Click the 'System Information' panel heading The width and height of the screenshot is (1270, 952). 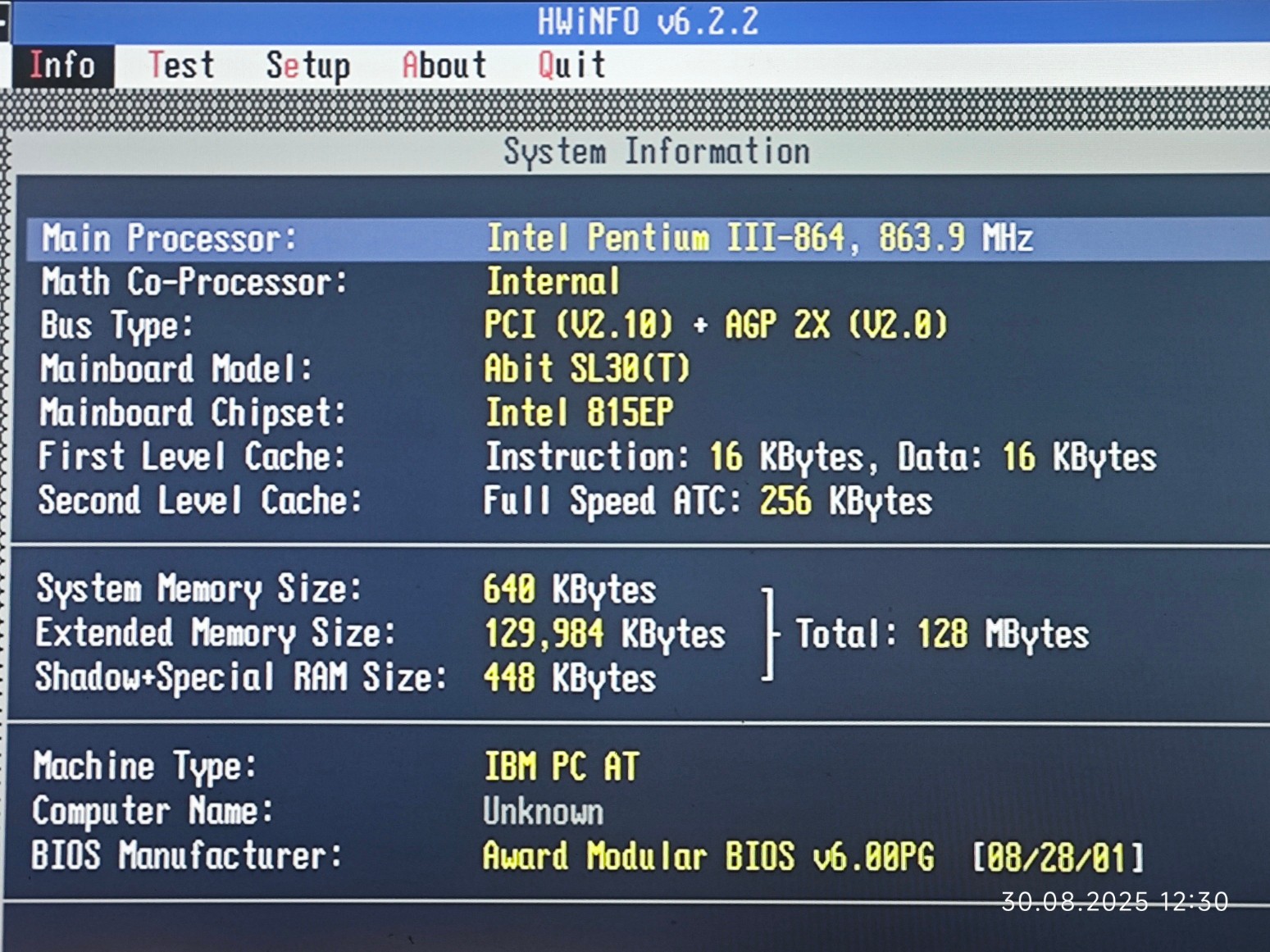(x=657, y=152)
